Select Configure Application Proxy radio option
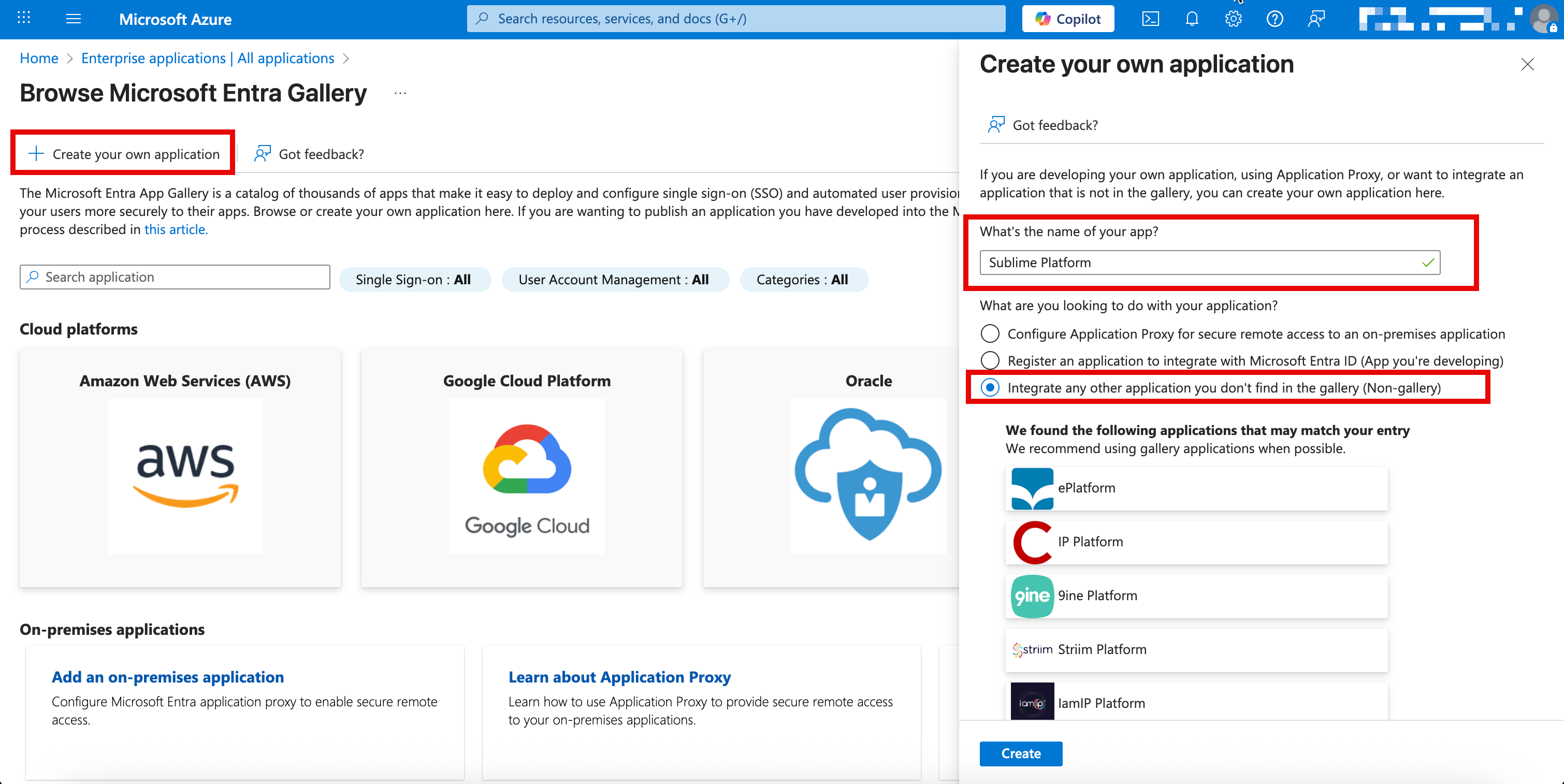 (990, 333)
